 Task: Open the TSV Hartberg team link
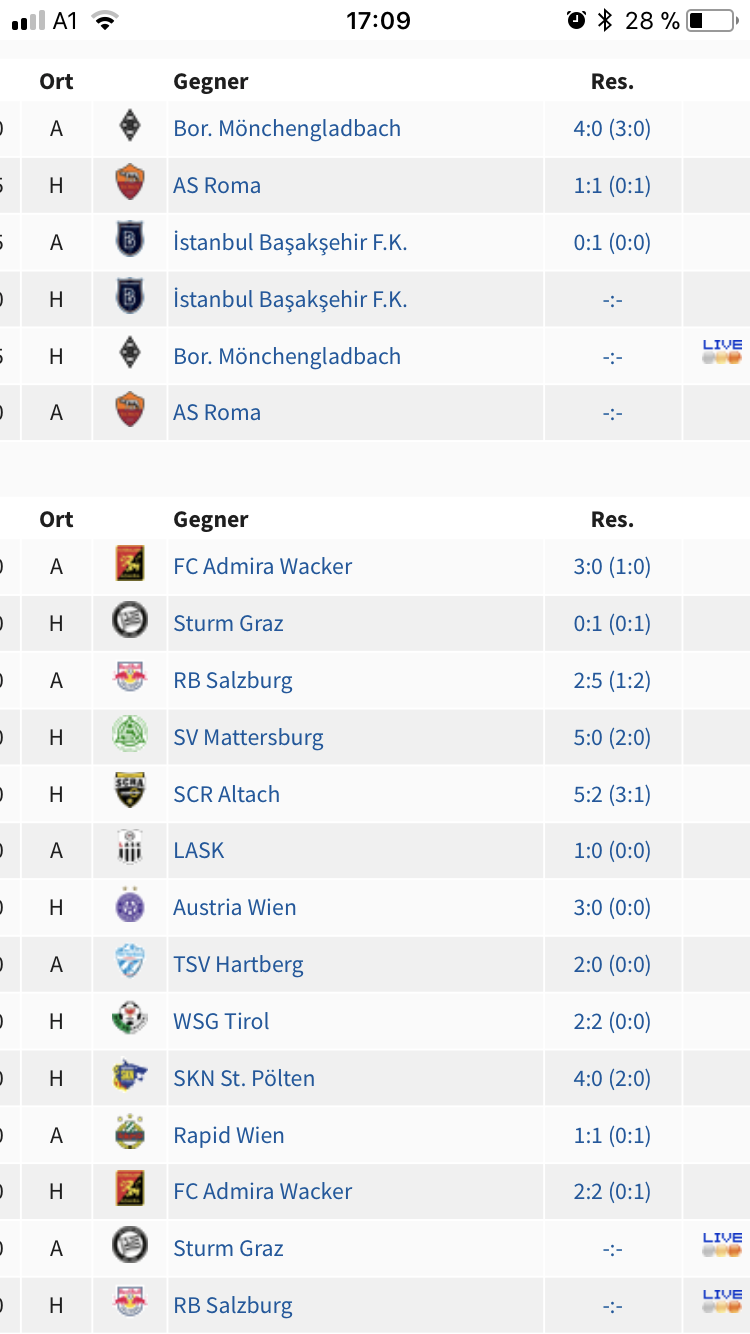238,964
